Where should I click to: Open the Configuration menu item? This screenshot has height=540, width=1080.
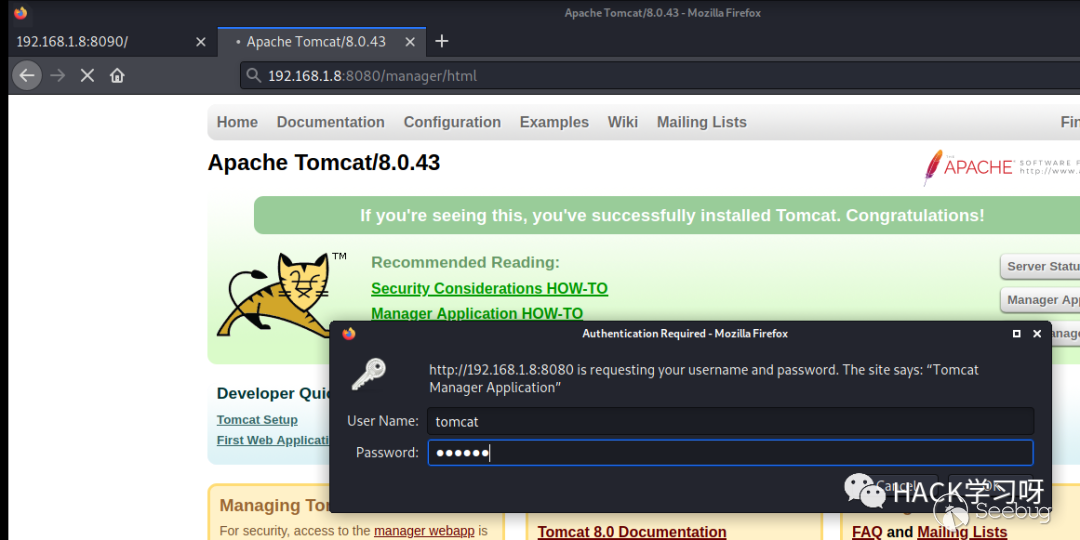452,122
